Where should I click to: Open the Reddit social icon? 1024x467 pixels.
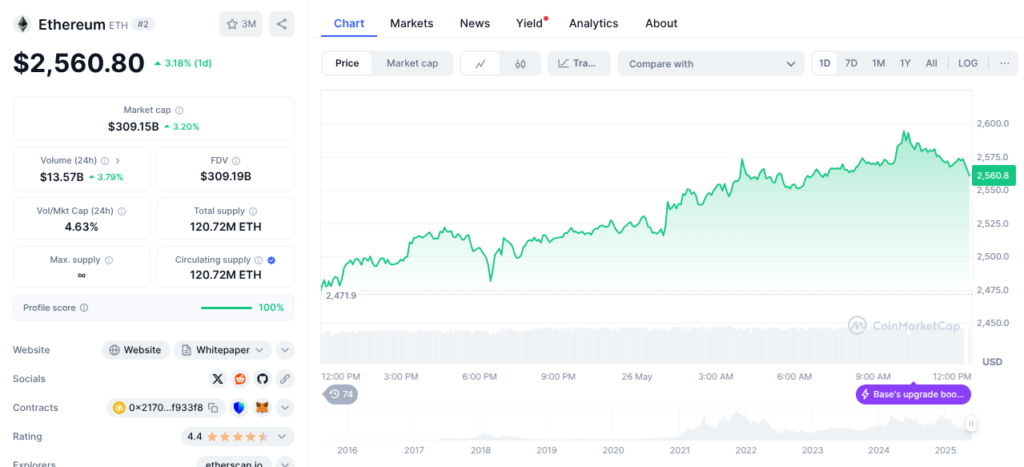click(240, 378)
